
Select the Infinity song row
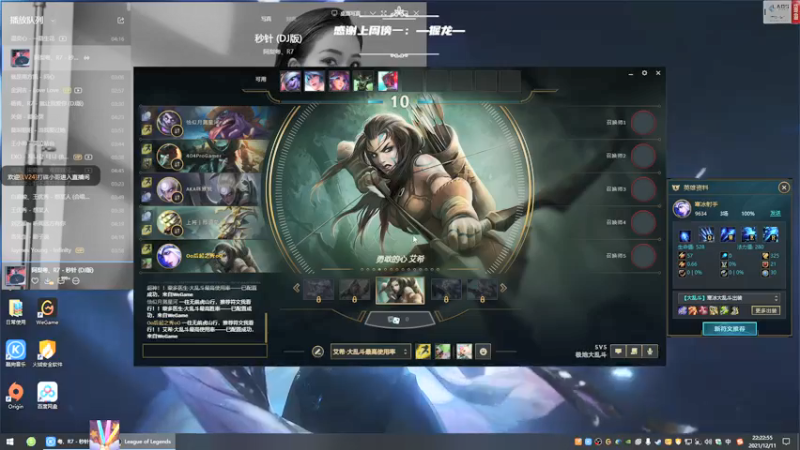pyautogui.click(x=67, y=250)
